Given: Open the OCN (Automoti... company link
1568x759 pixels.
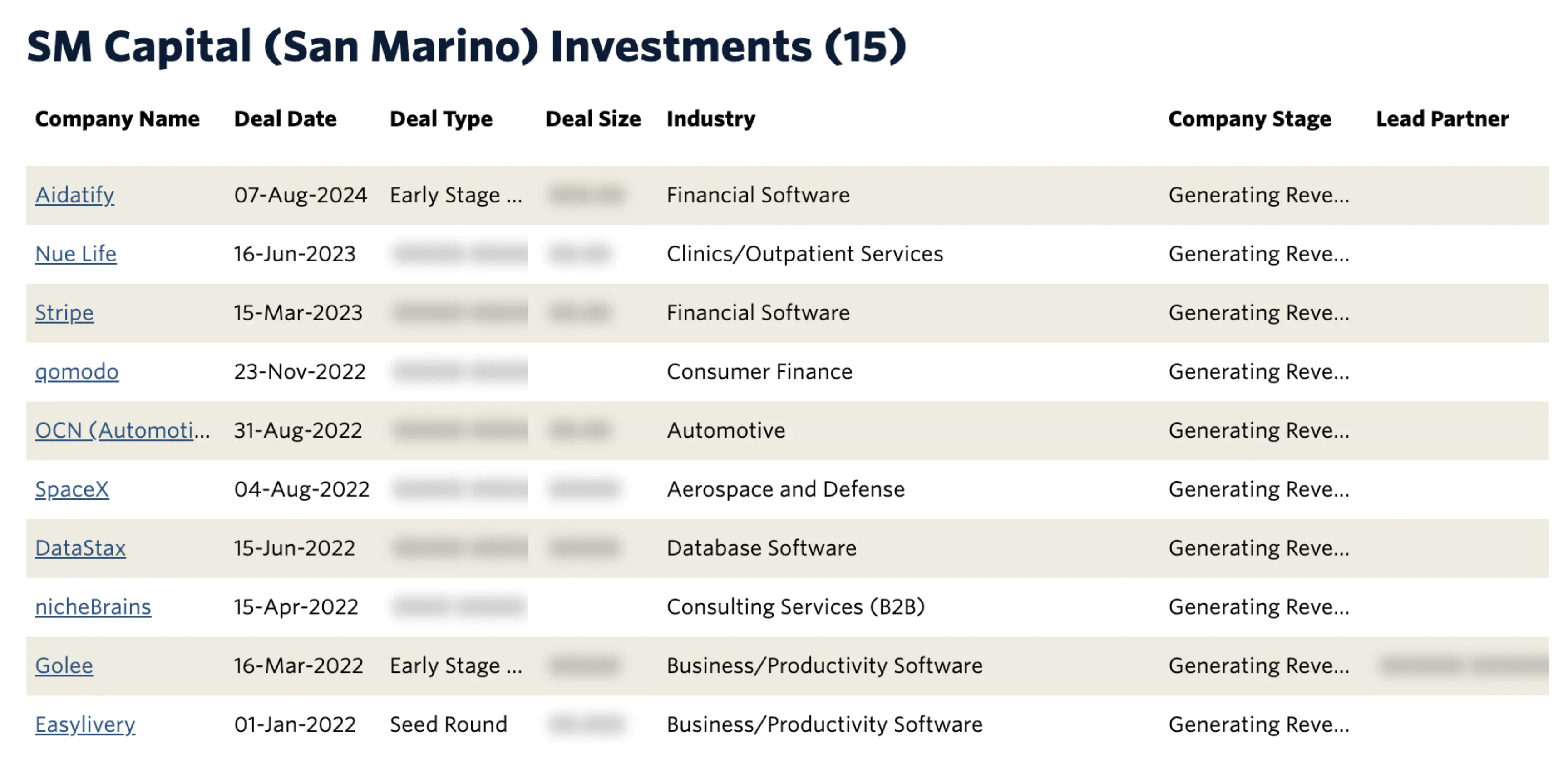Looking at the screenshot, I should [122, 430].
